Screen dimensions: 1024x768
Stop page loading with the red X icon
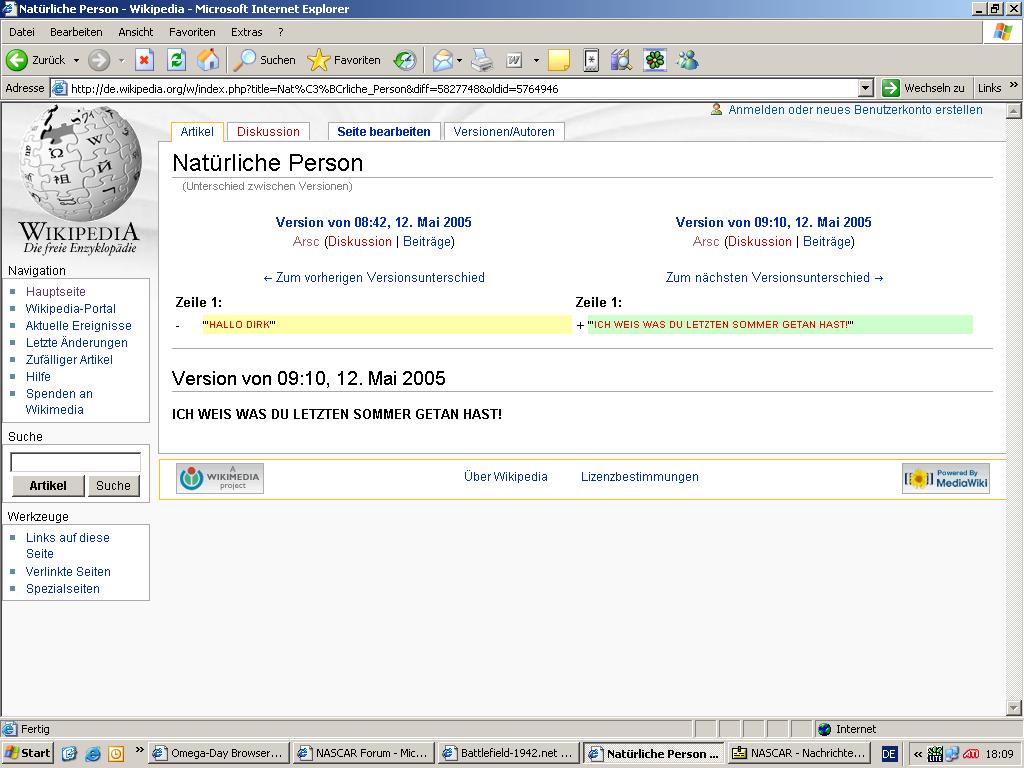click(144, 60)
